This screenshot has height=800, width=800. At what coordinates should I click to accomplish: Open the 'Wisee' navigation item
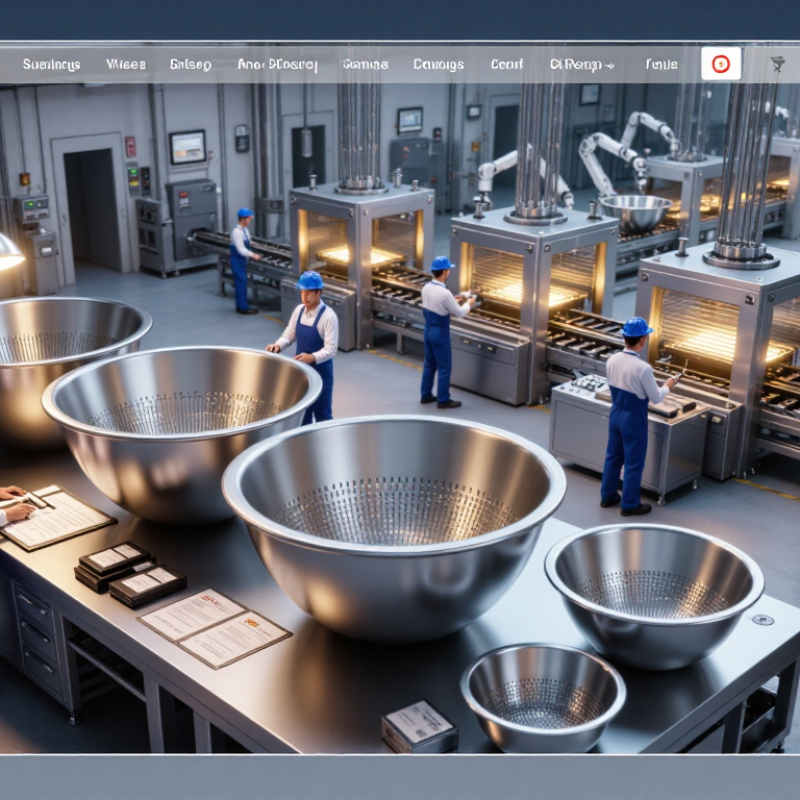pyautogui.click(x=126, y=64)
